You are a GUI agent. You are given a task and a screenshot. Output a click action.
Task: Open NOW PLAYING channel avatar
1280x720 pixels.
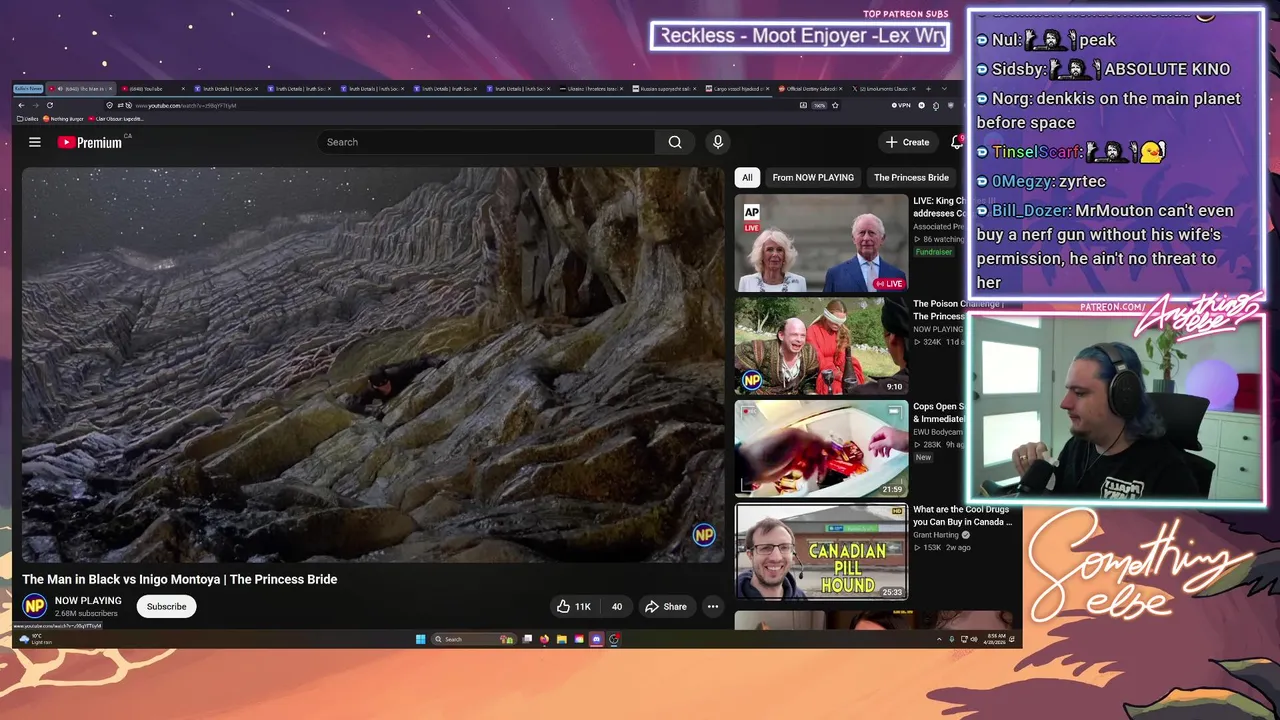point(35,606)
